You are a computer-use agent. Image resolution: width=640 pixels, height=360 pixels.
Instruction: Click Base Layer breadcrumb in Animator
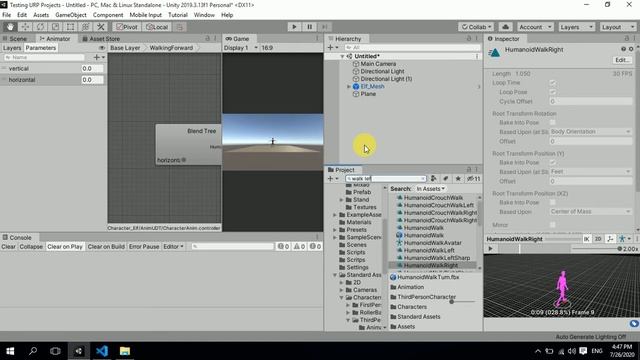(125, 48)
